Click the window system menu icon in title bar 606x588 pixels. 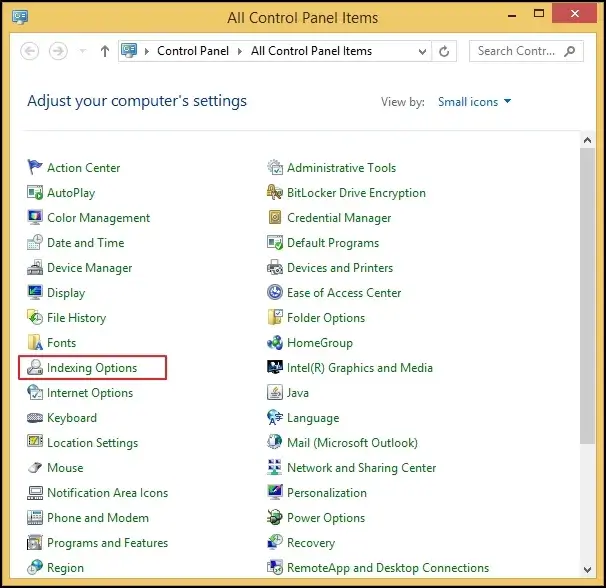point(20,17)
